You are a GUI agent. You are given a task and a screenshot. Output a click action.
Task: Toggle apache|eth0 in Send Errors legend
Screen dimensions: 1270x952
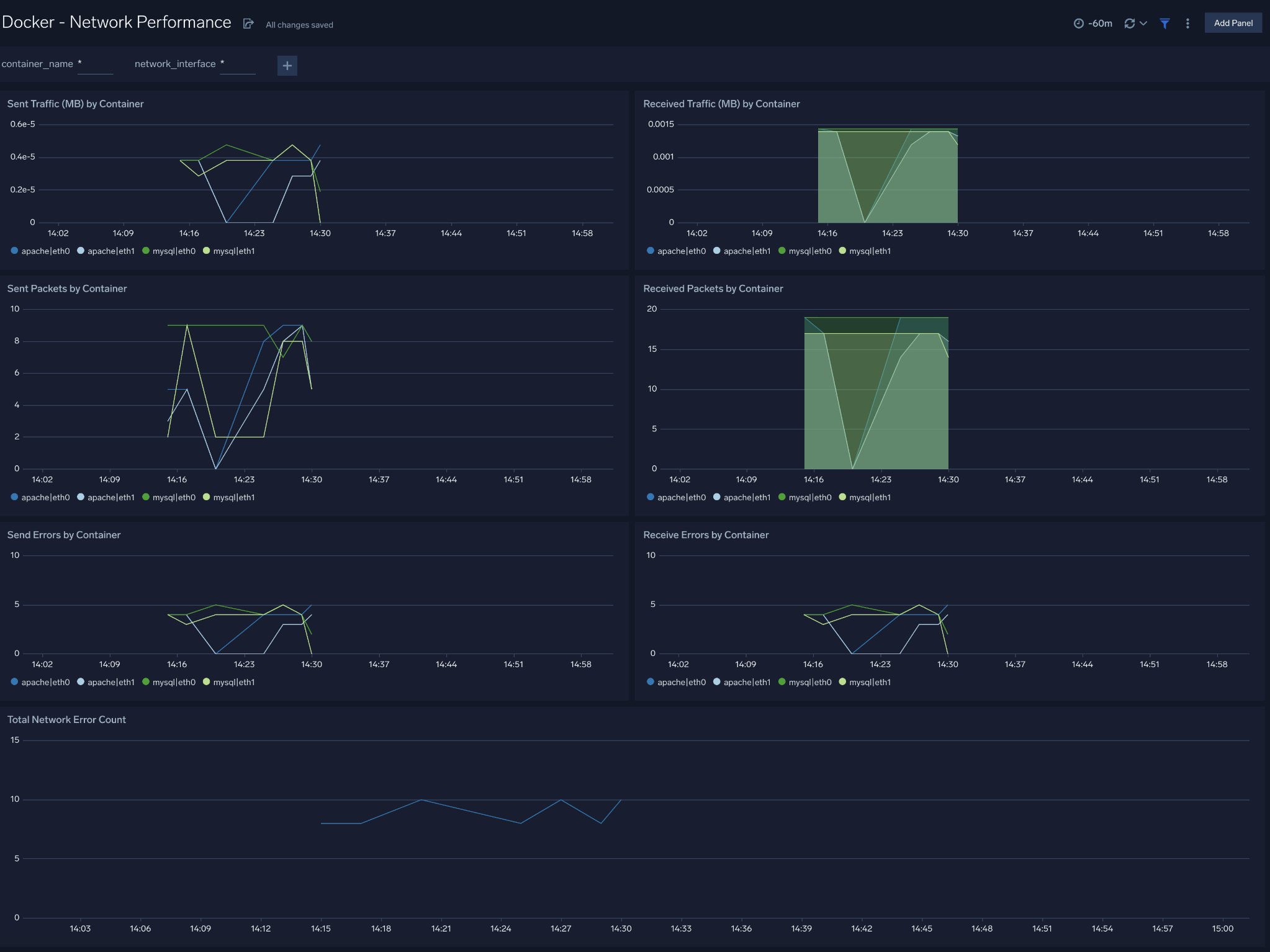click(x=45, y=681)
